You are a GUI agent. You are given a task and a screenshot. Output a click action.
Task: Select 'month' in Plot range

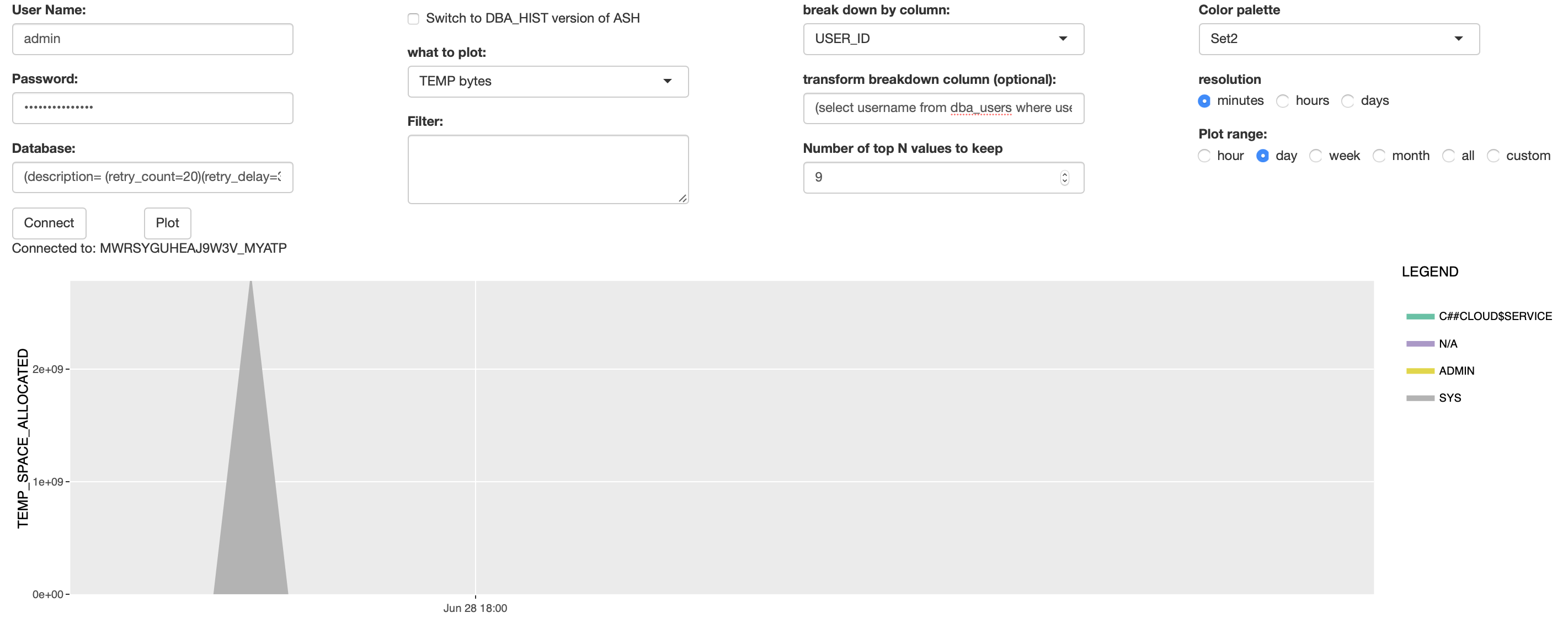tap(1380, 156)
